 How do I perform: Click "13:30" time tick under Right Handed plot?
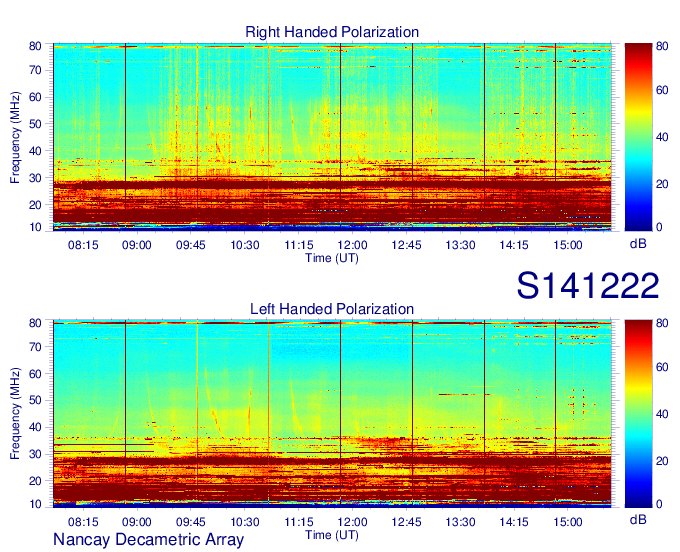[460, 245]
